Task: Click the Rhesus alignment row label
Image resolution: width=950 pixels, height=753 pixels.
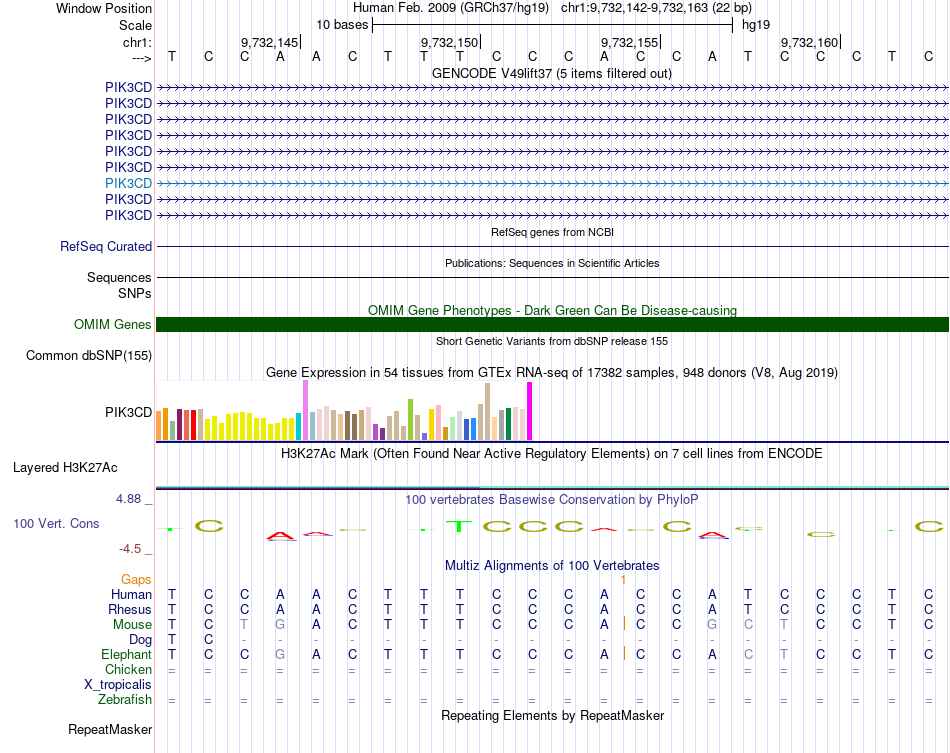Action: (130, 609)
